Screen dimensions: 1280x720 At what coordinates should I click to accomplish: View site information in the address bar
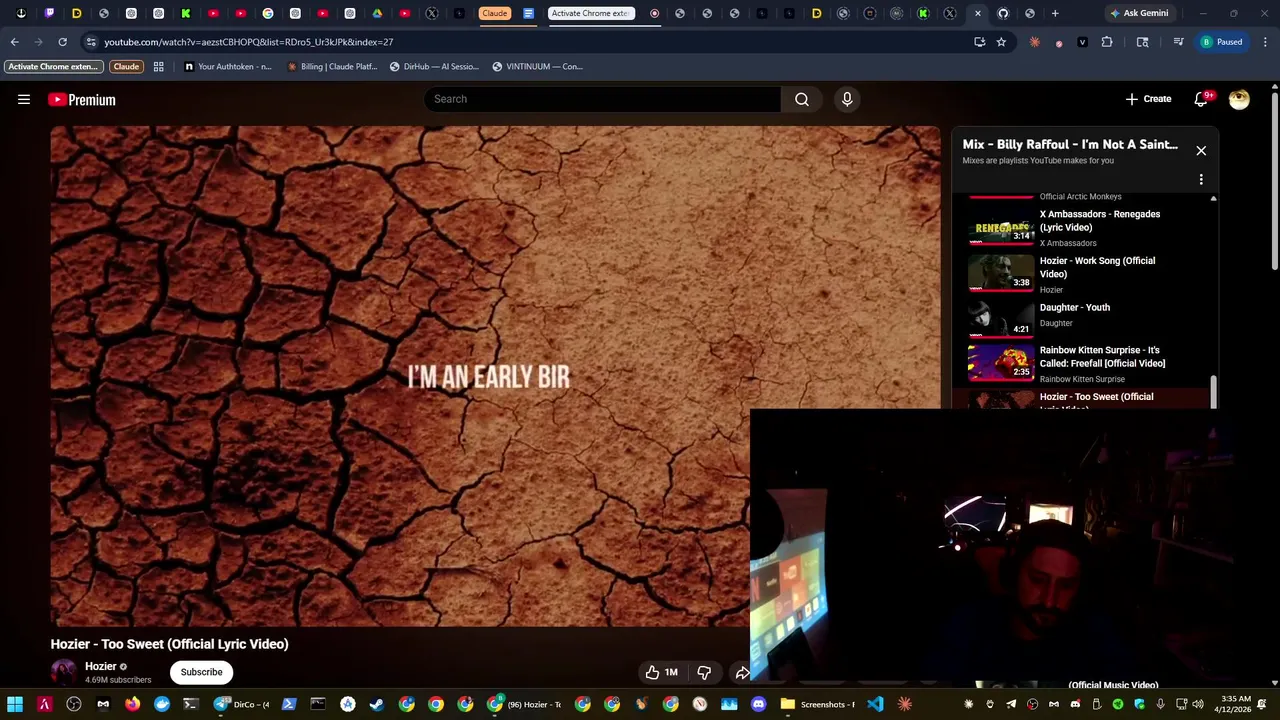click(91, 42)
